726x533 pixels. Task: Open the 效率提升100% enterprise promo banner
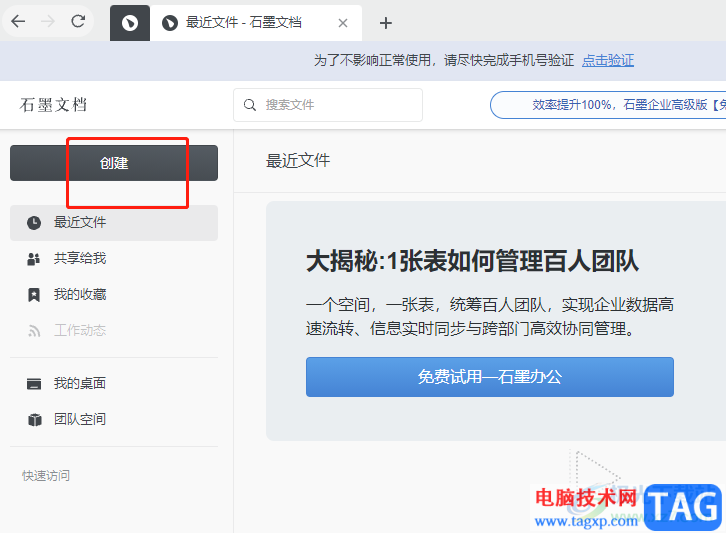608,105
